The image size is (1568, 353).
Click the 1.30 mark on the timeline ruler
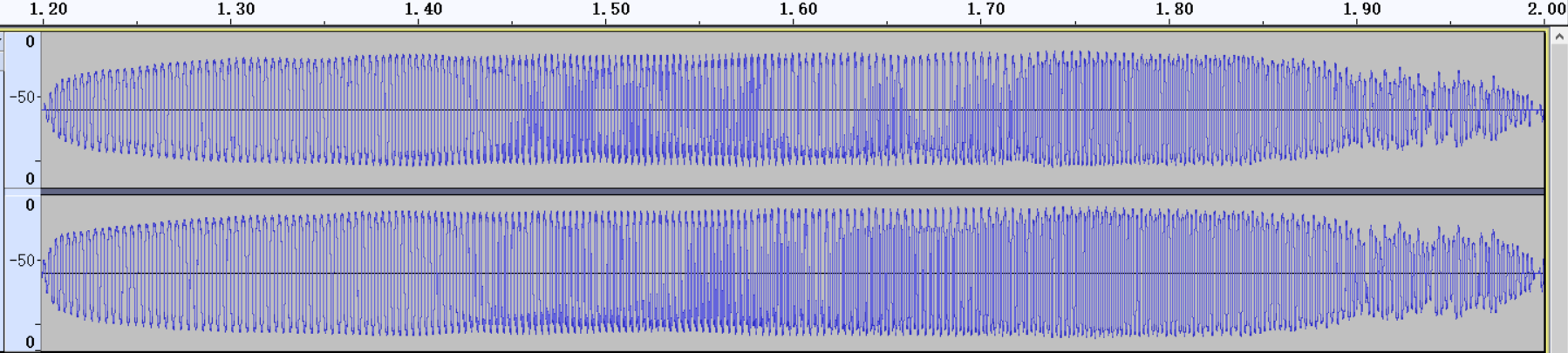(235, 9)
